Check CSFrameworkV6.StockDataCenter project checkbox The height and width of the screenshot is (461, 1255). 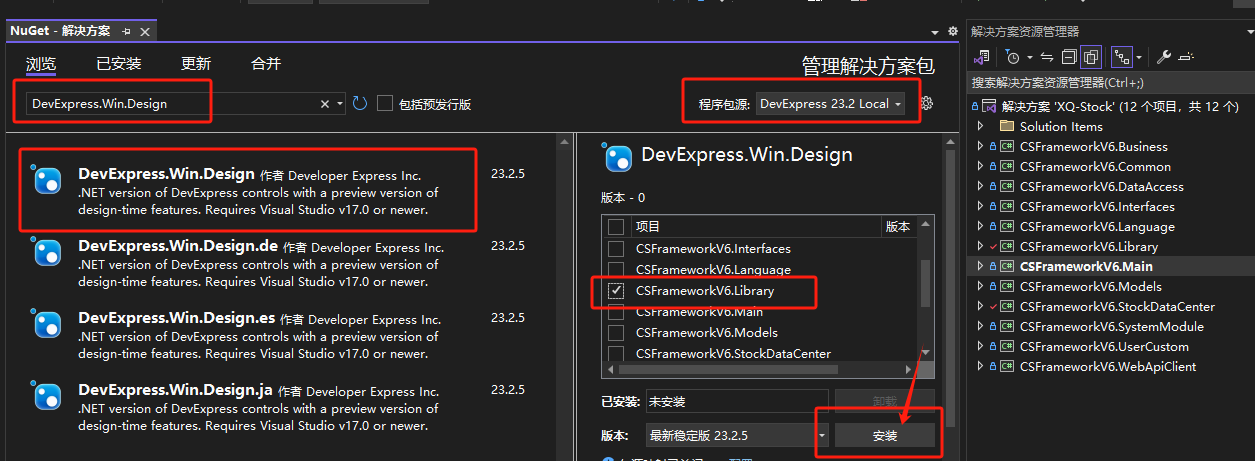(616, 353)
